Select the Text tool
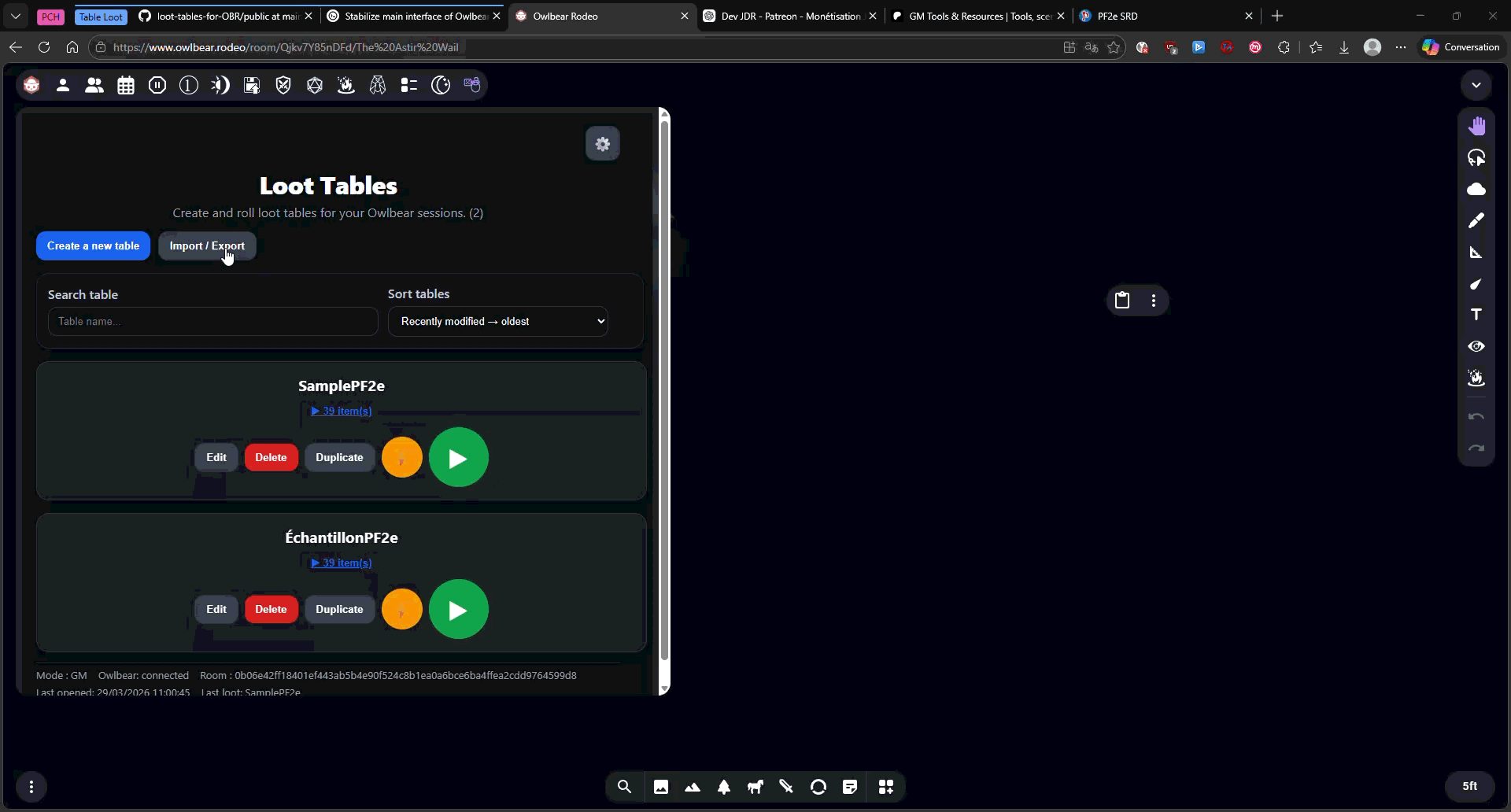The image size is (1511, 812). [1476, 315]
